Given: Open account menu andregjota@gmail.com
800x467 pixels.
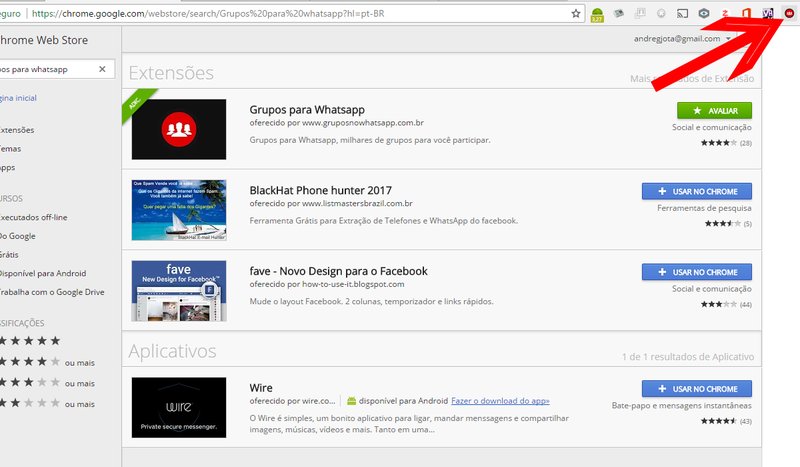Looking at the screenshot, I should click(x=682, y=39).
